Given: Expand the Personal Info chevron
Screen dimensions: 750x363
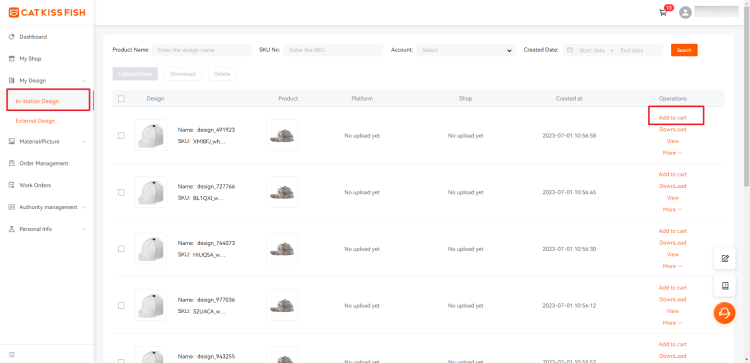Looking at the screenshot, I should click(x=84, y=229).
